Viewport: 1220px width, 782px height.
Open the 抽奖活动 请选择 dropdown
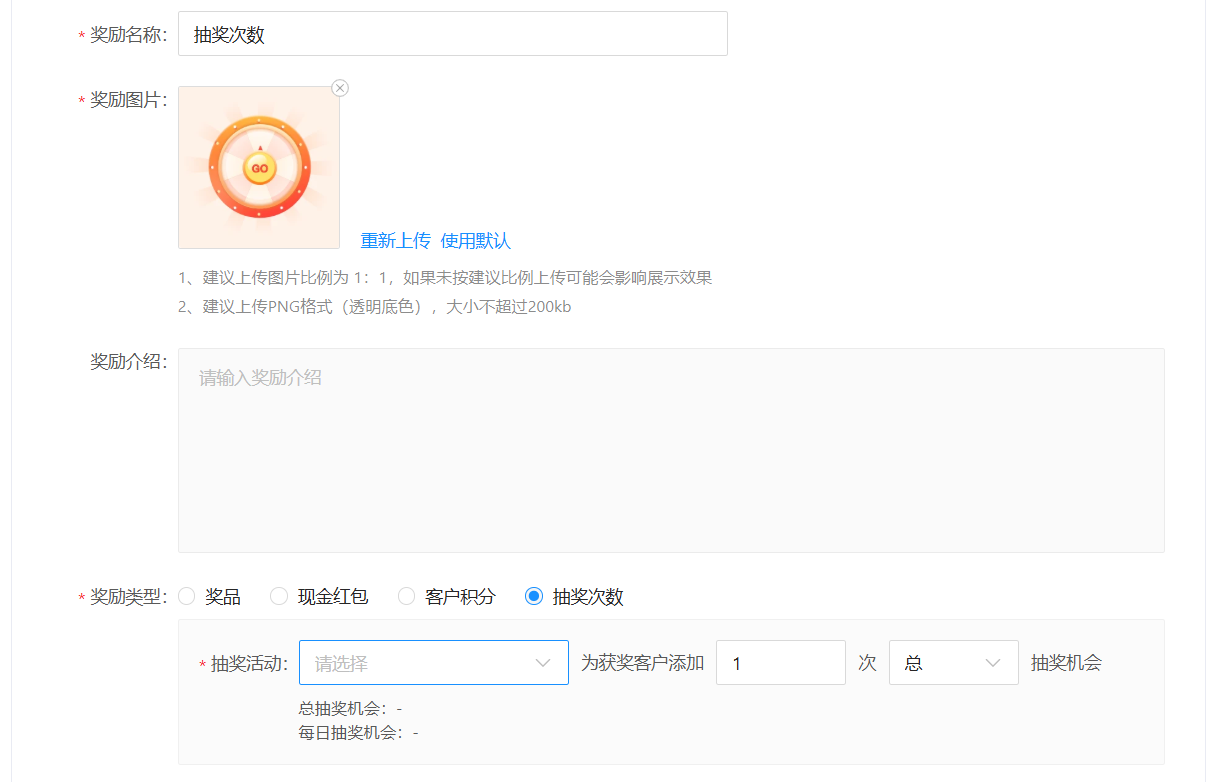click(x=420, y=663)
